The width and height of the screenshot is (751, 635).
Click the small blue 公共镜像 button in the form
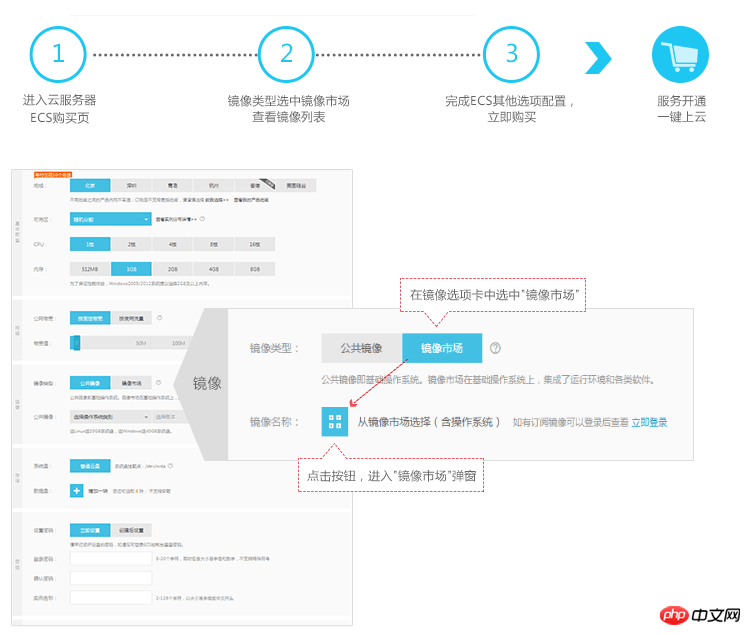click(90, 383)
